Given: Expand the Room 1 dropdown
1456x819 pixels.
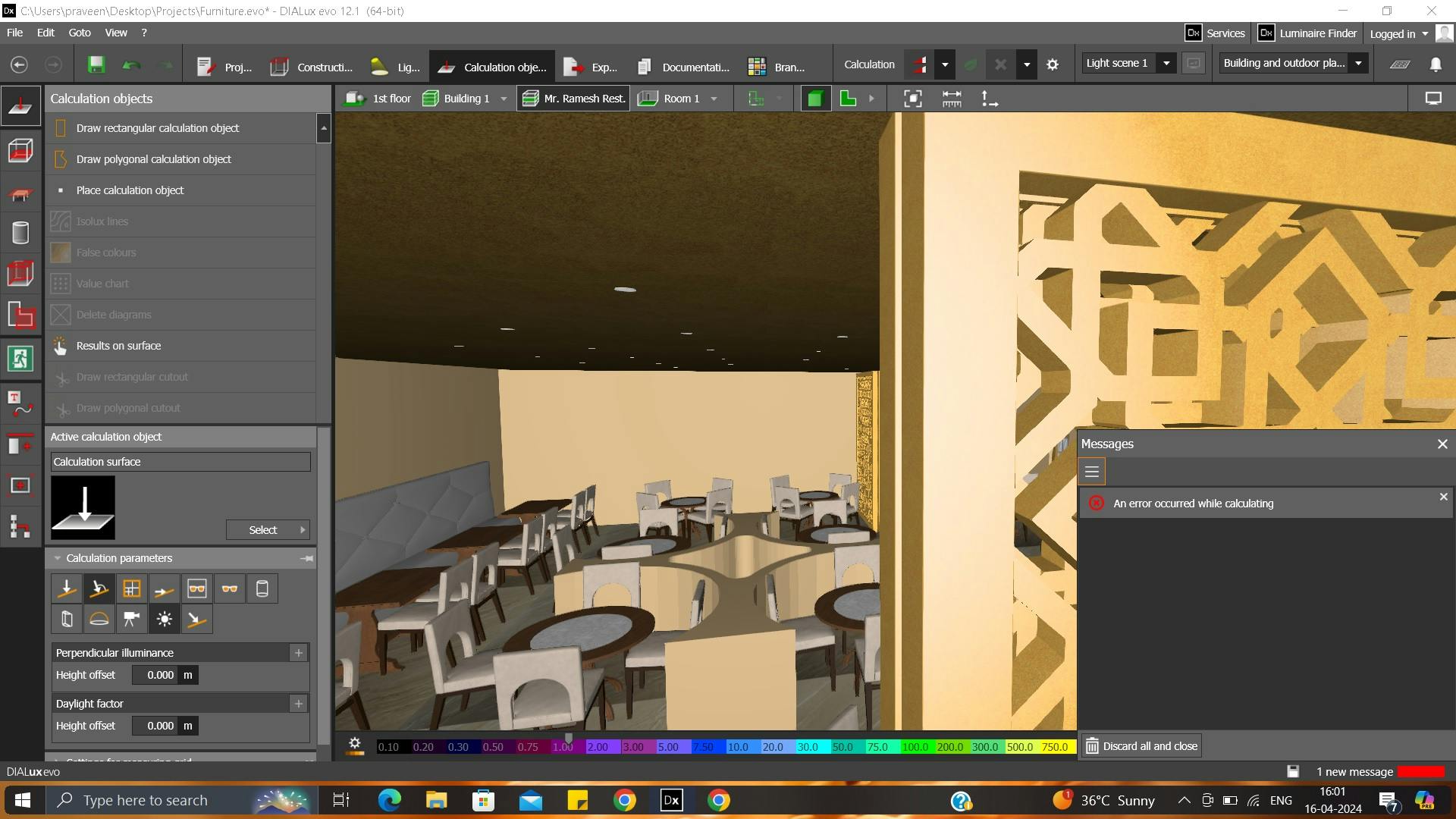Looking at the screenshot, I should tap(714, 99).
